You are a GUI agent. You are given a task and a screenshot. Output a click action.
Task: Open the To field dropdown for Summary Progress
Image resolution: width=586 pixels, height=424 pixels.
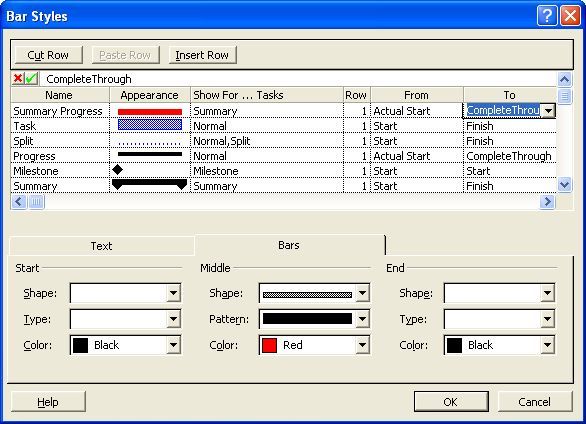point(548,111)
